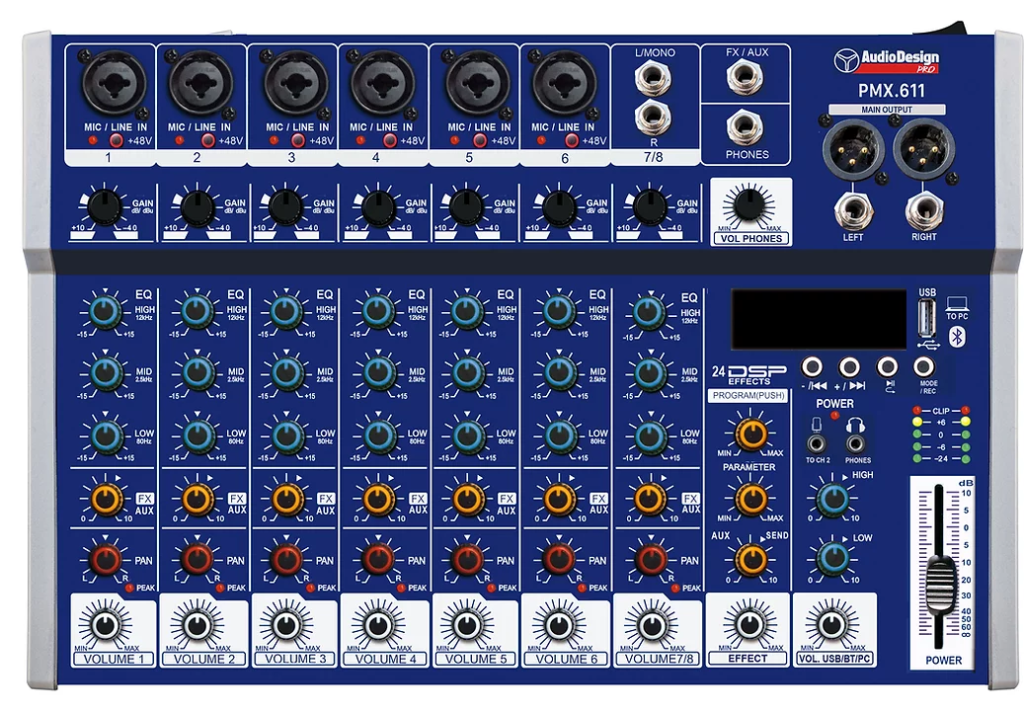Click the microphone icon above TO CH 2
The width and height of the screenshot is (1024, 712).
[x=817, y=426]
